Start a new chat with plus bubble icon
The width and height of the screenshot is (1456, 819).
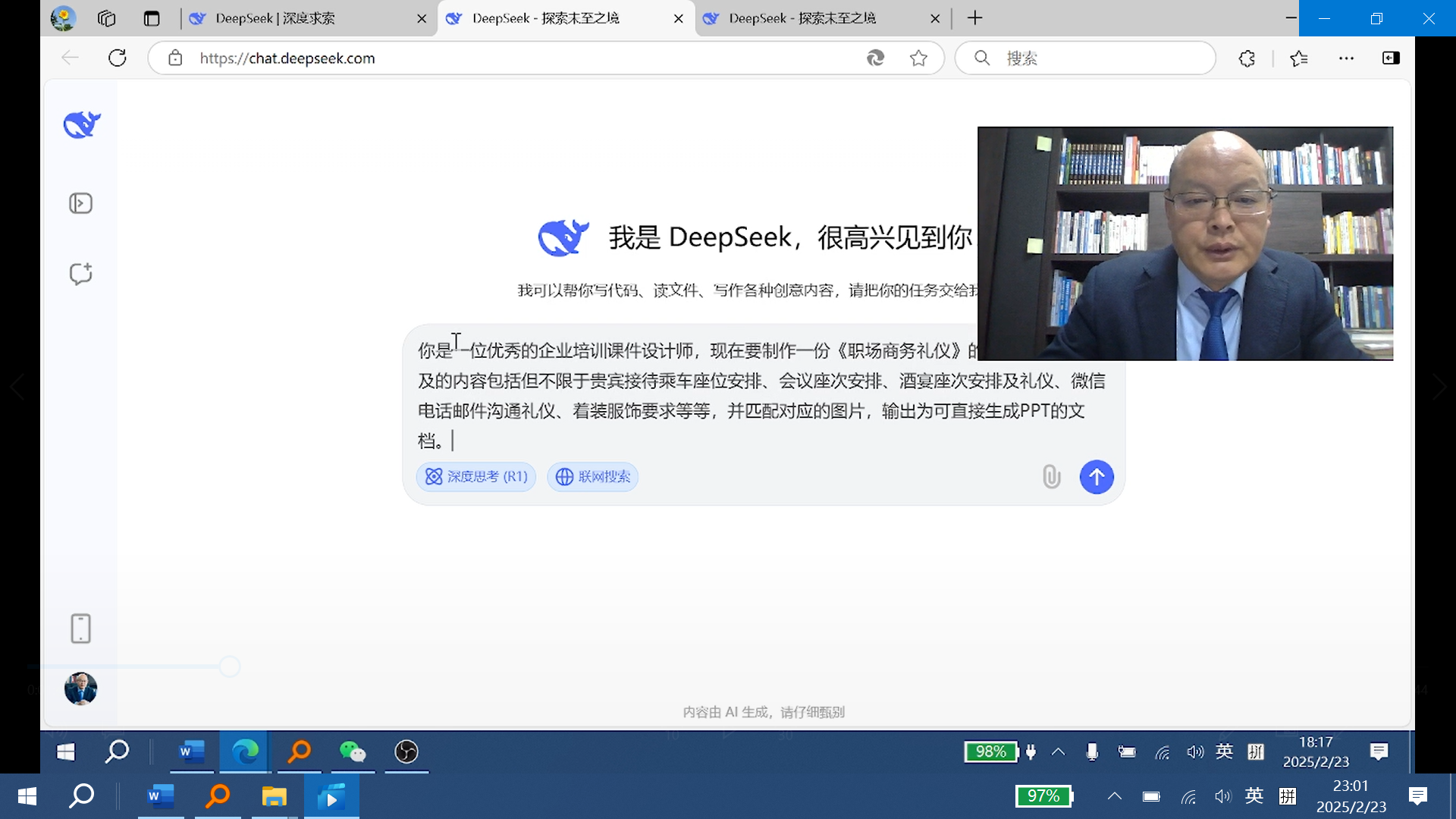(x=80, y=274)
